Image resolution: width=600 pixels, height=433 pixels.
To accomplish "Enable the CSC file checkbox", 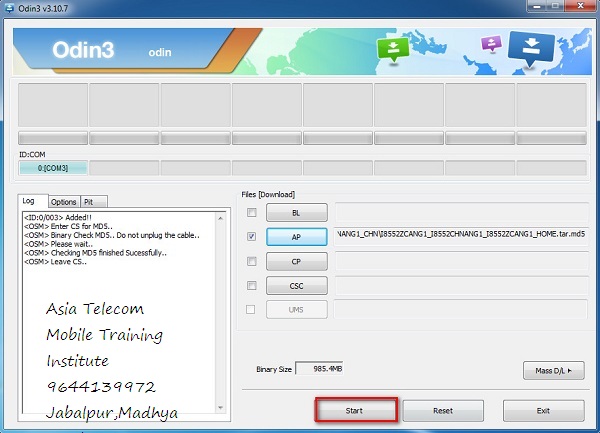I will 251,285.
